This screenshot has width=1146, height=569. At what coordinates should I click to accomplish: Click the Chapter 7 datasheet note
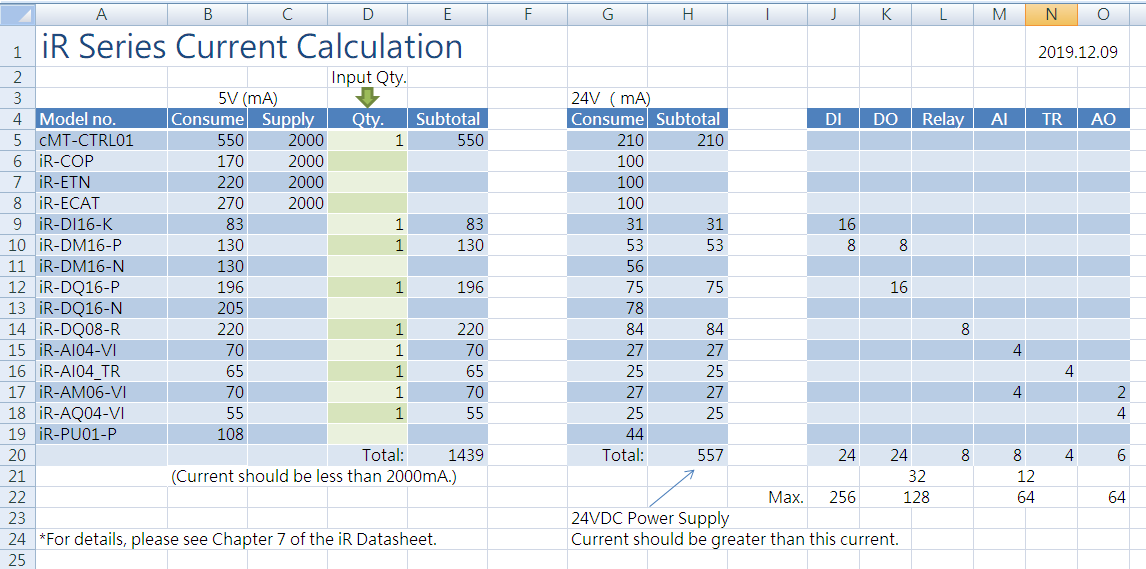pyautogui.click(x=237, y=540)
